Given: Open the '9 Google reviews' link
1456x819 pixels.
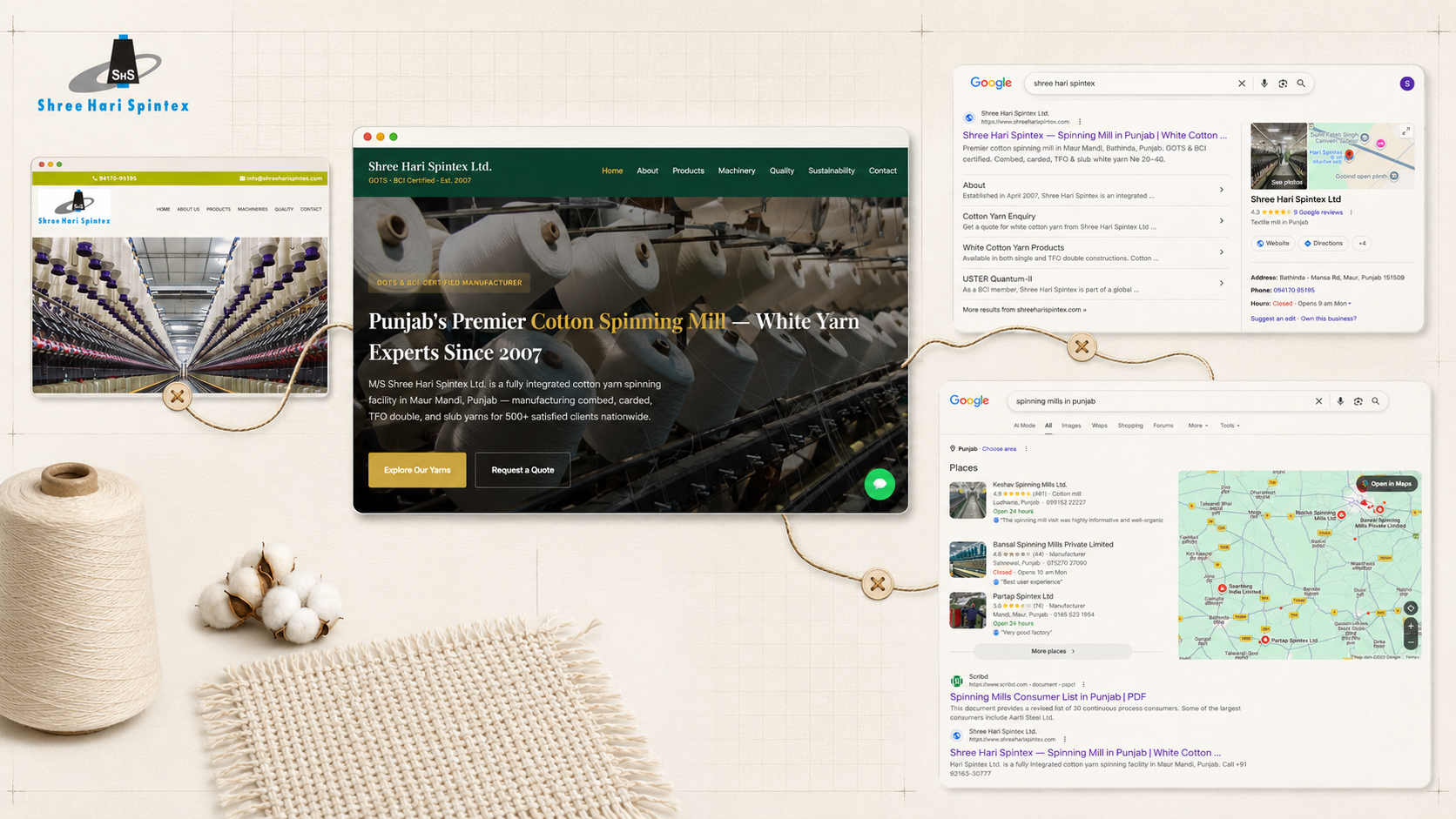Looking at the screenshot, I should click(1318, 212).
